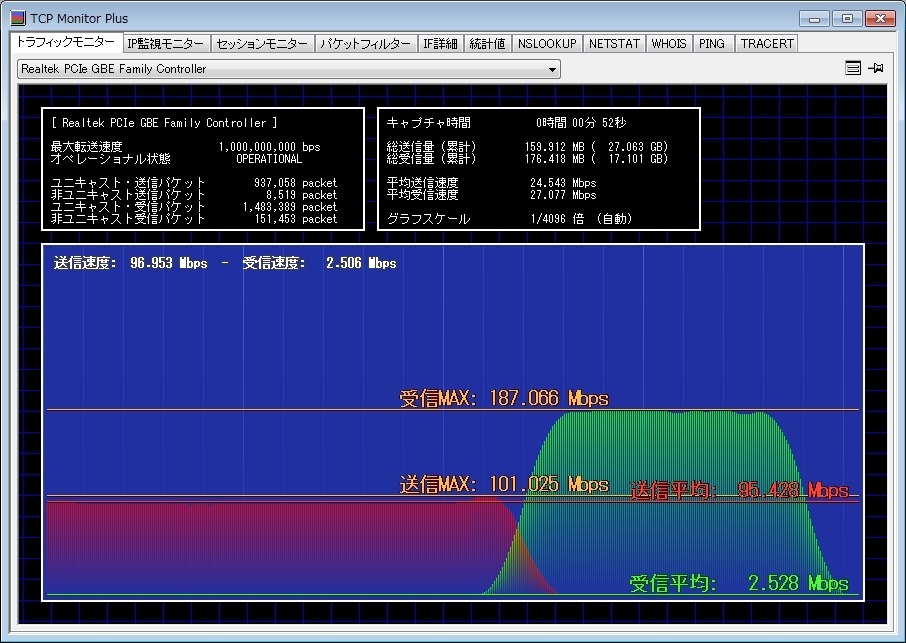The height and width of the screenshot is (643, 906).
Task: Open the TRACERT tab
Action: coord(767,44)
